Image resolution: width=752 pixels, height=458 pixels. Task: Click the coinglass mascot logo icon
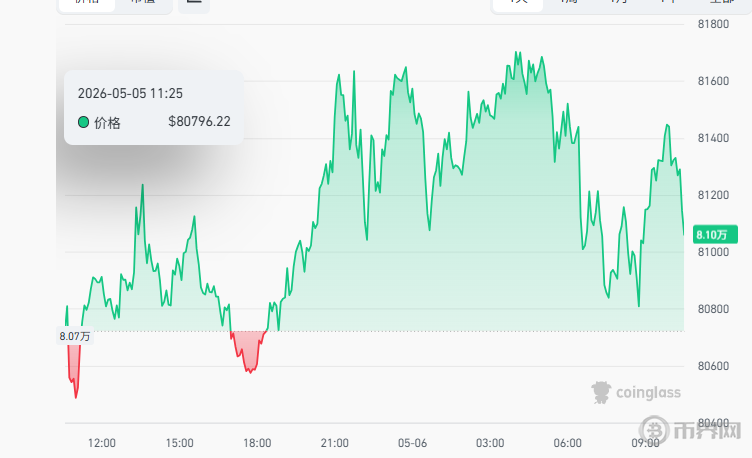click(x=601, y=392)
